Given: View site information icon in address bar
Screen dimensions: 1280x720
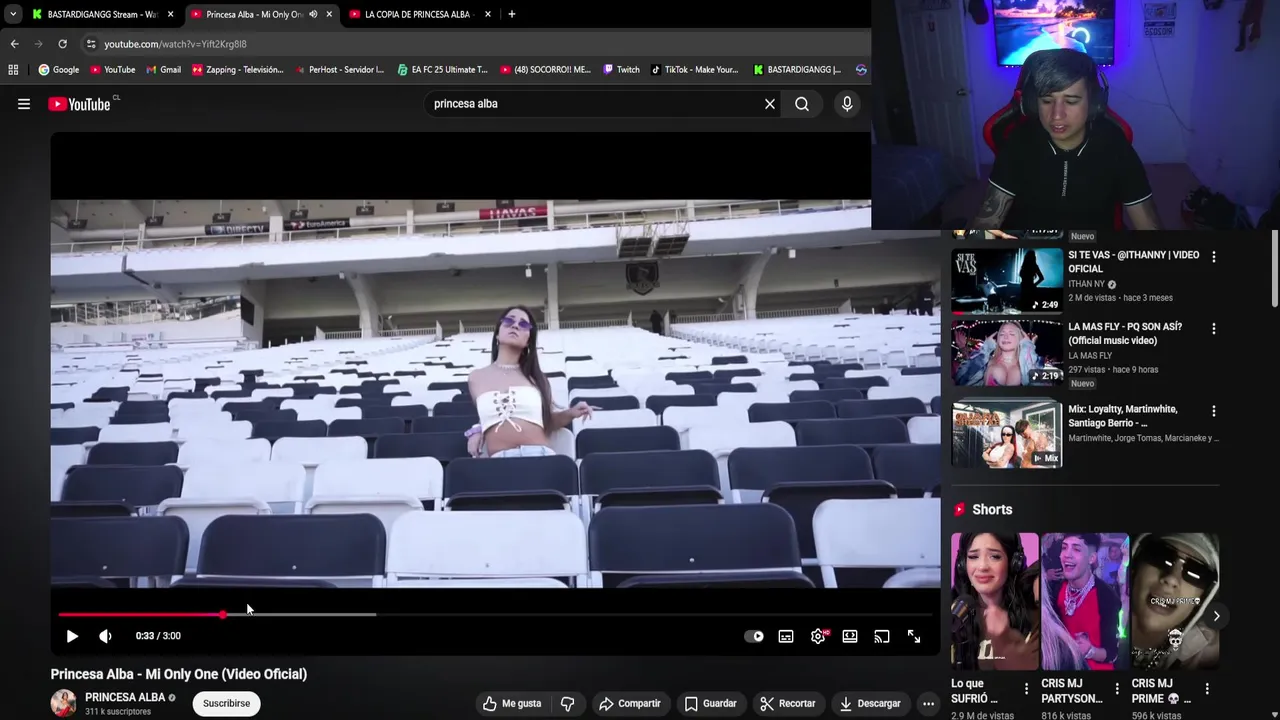Looking at the screenshot, I should (x=91, y=44).
